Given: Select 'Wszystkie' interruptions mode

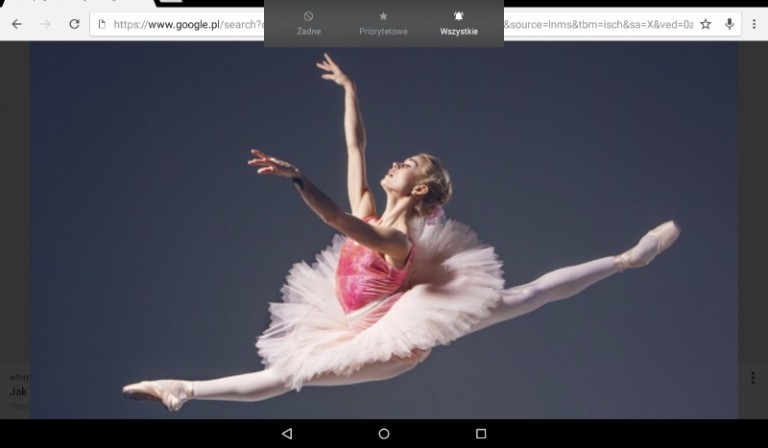Looking at the screenshot, I should pos(459,24).
